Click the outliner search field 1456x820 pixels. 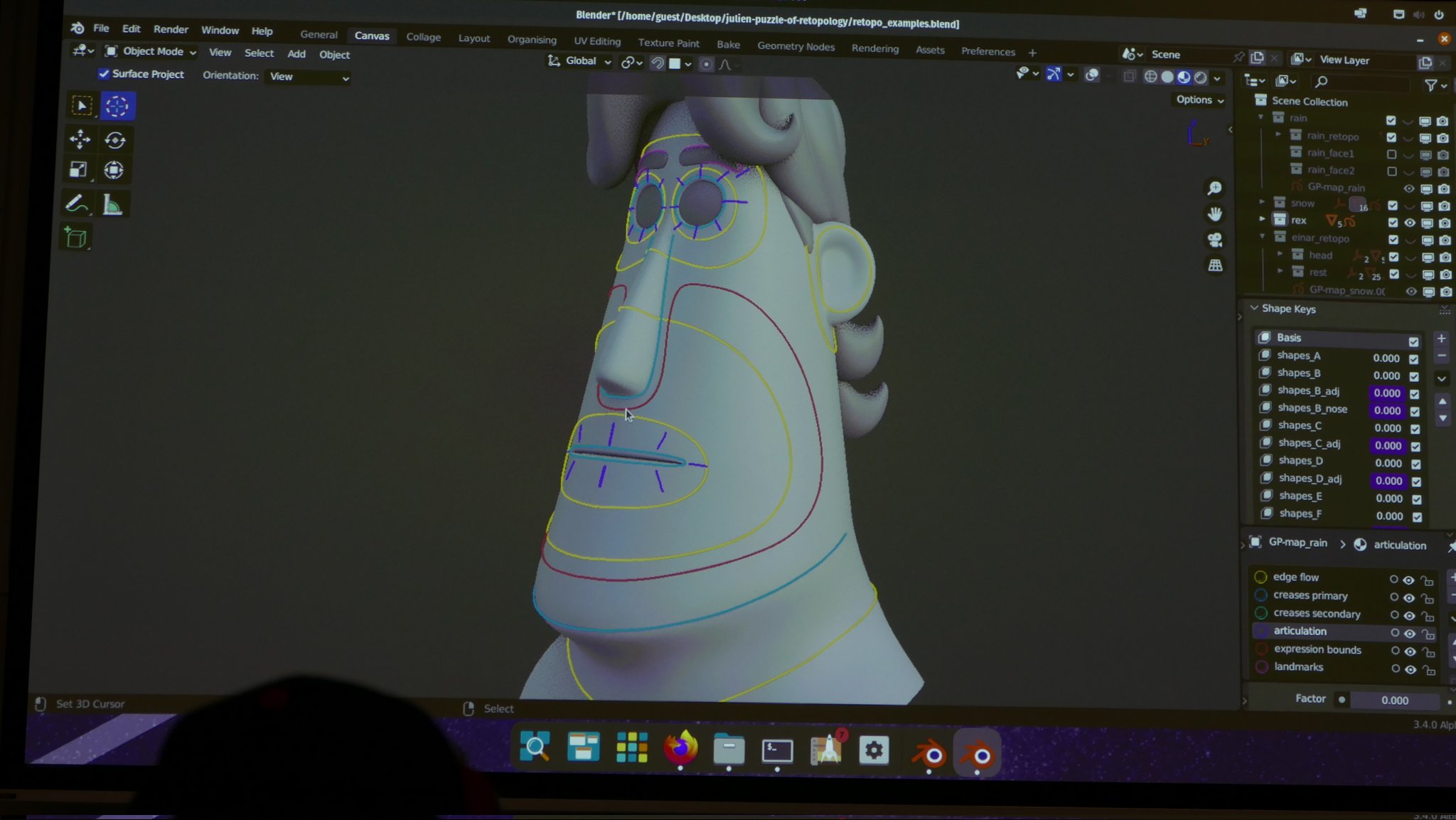1360,82
